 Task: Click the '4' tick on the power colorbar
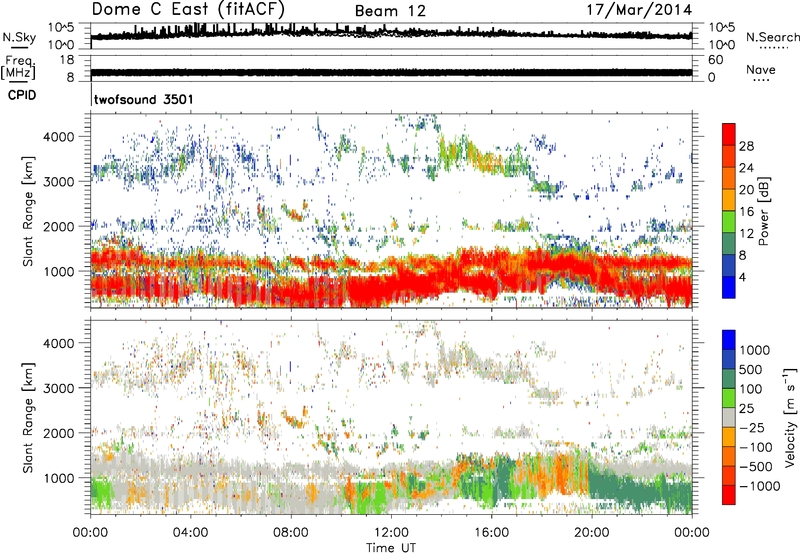point(742,278)
